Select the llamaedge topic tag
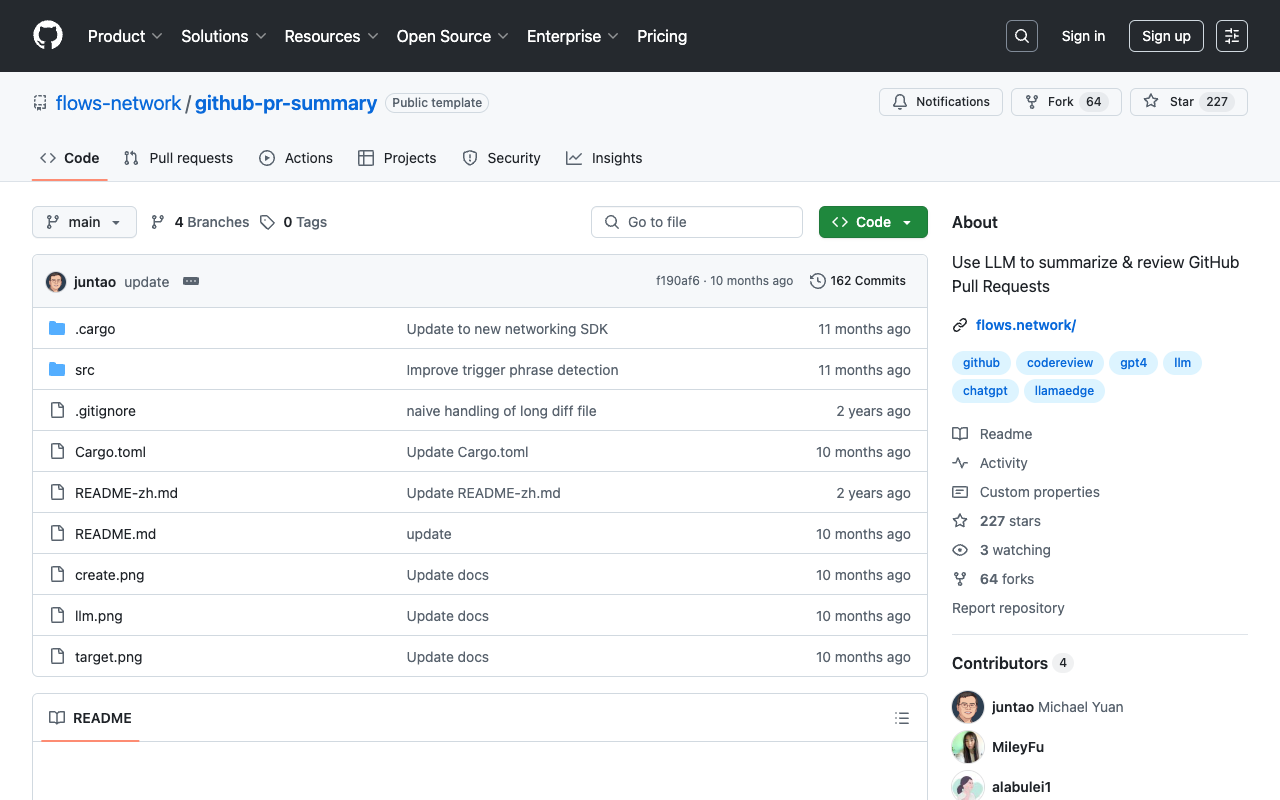The image size is (1280, 800). click(1064, 391)
